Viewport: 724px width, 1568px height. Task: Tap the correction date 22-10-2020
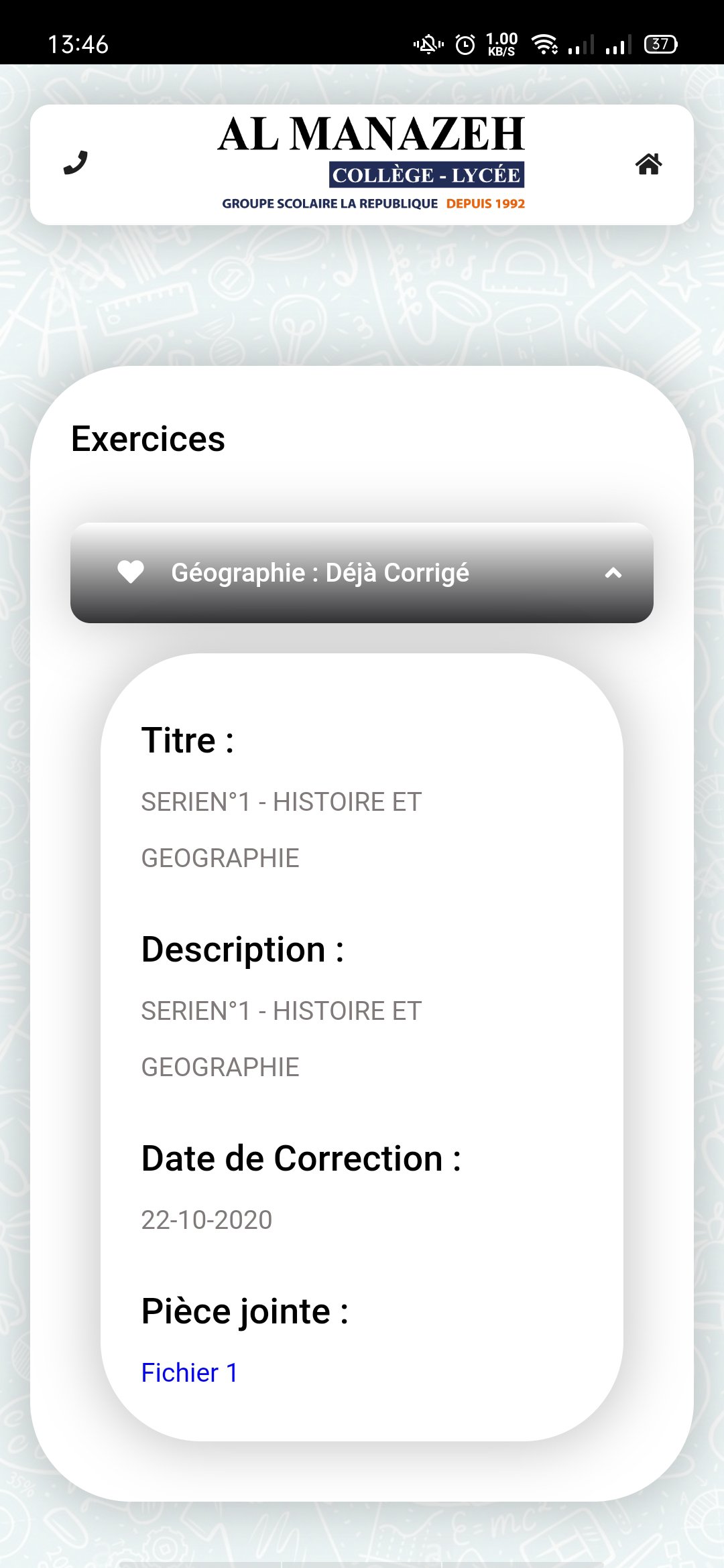[206, 1220]
